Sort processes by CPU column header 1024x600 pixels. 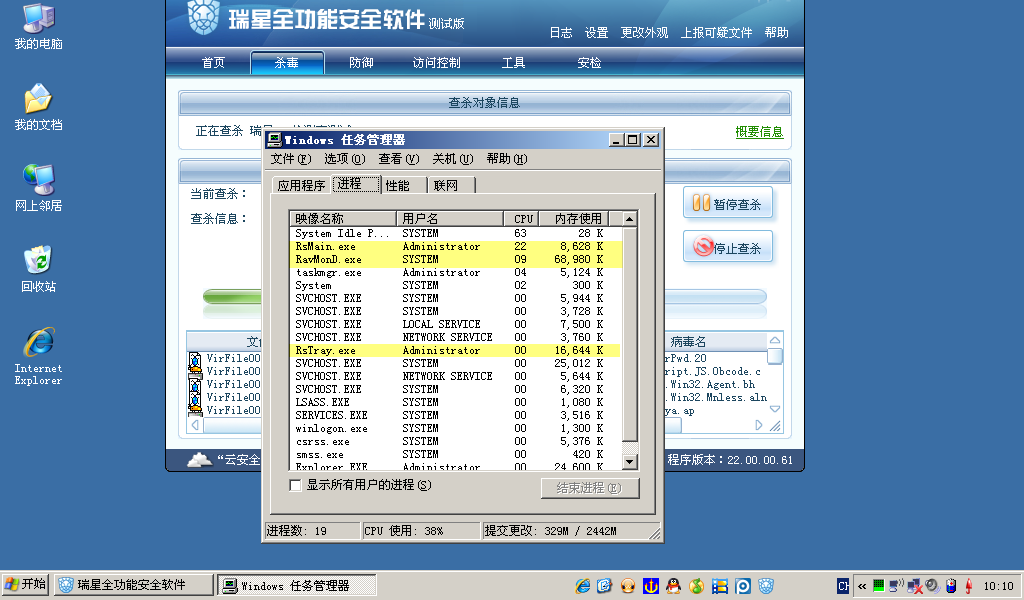point(521,219)
